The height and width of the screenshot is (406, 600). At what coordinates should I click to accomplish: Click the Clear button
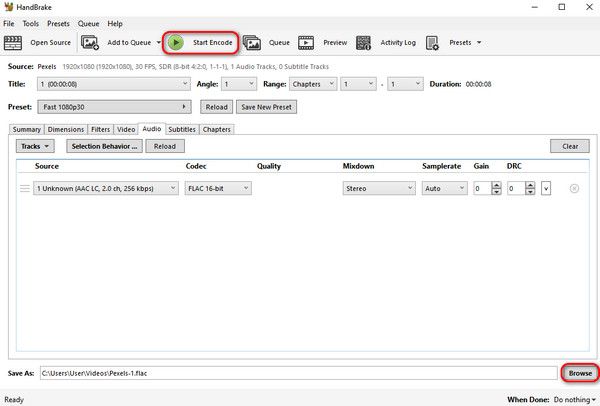tap(570, 146)
